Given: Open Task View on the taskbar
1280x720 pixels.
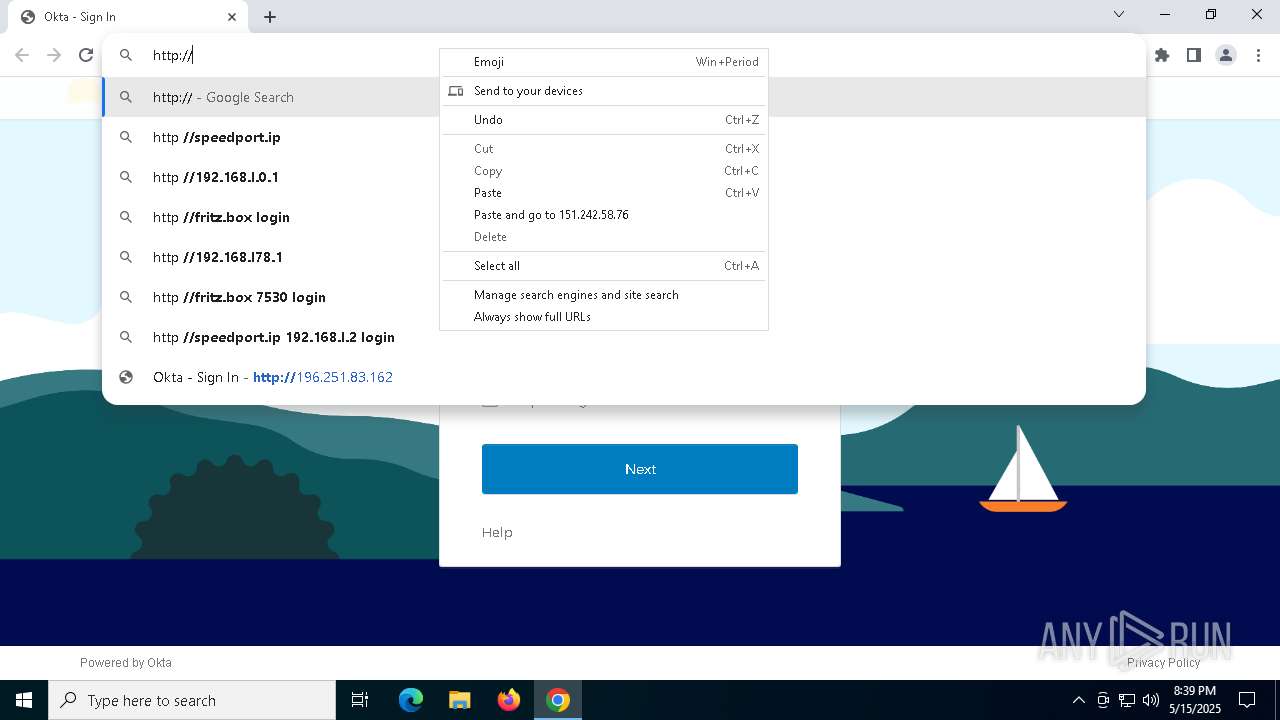Looking at the screenshot, I should pos(360,700).
